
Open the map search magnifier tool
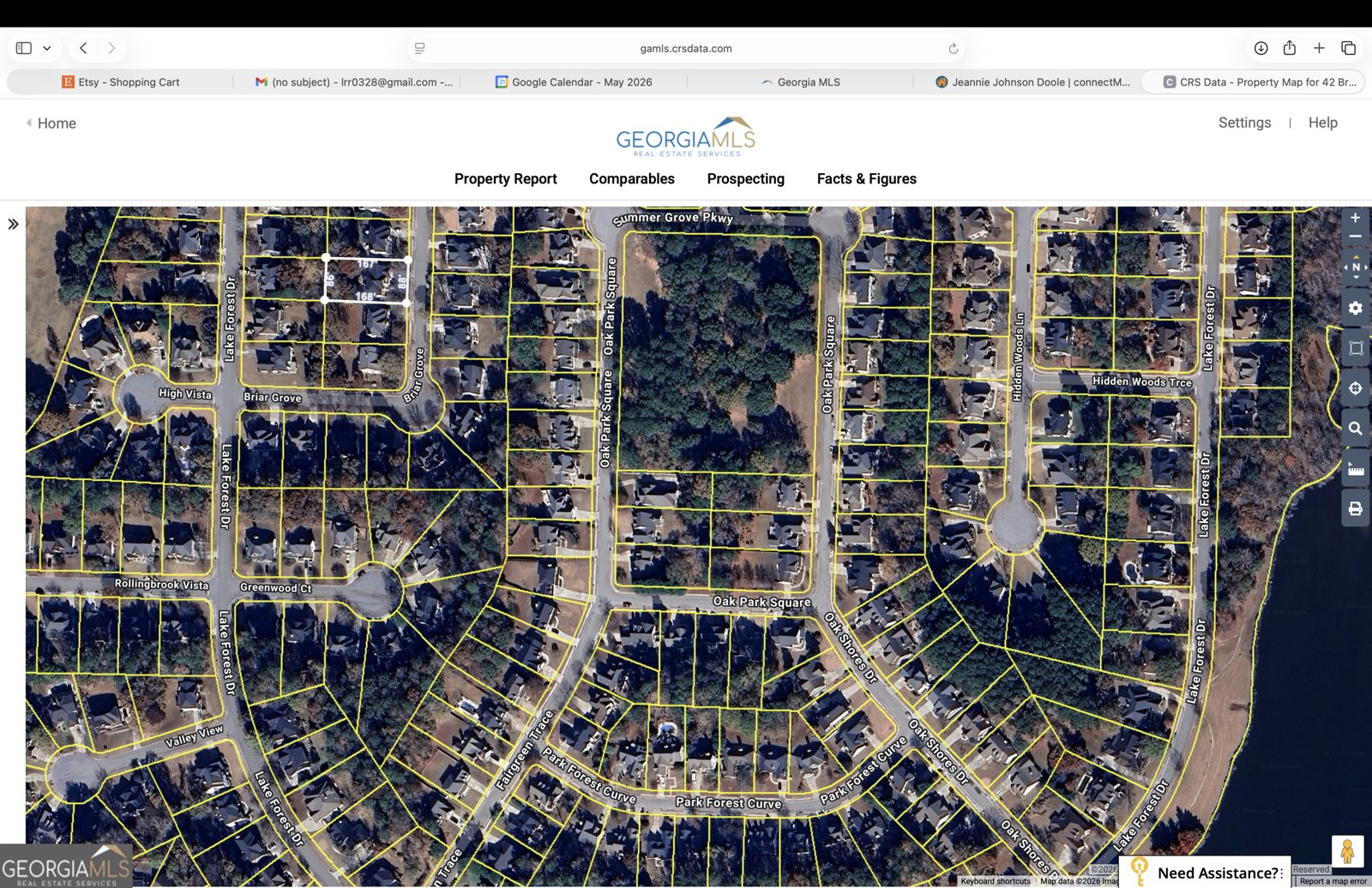pos(1355,429)
